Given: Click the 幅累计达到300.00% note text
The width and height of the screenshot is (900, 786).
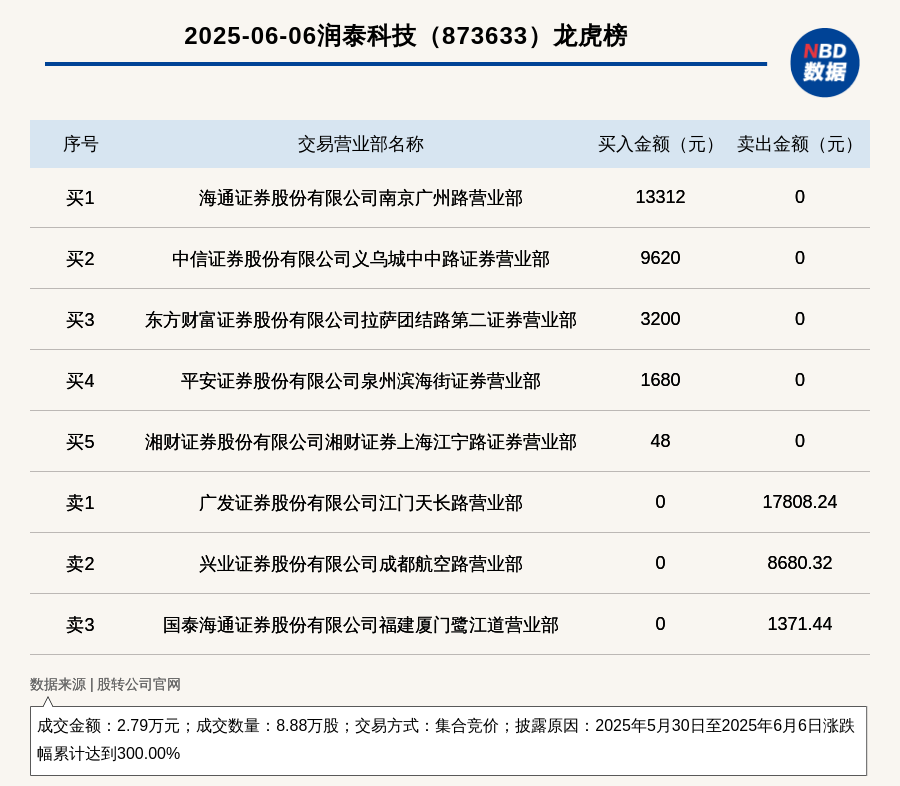Looking at the screenshot, I should pyautogui.click(x=108, y=753).
